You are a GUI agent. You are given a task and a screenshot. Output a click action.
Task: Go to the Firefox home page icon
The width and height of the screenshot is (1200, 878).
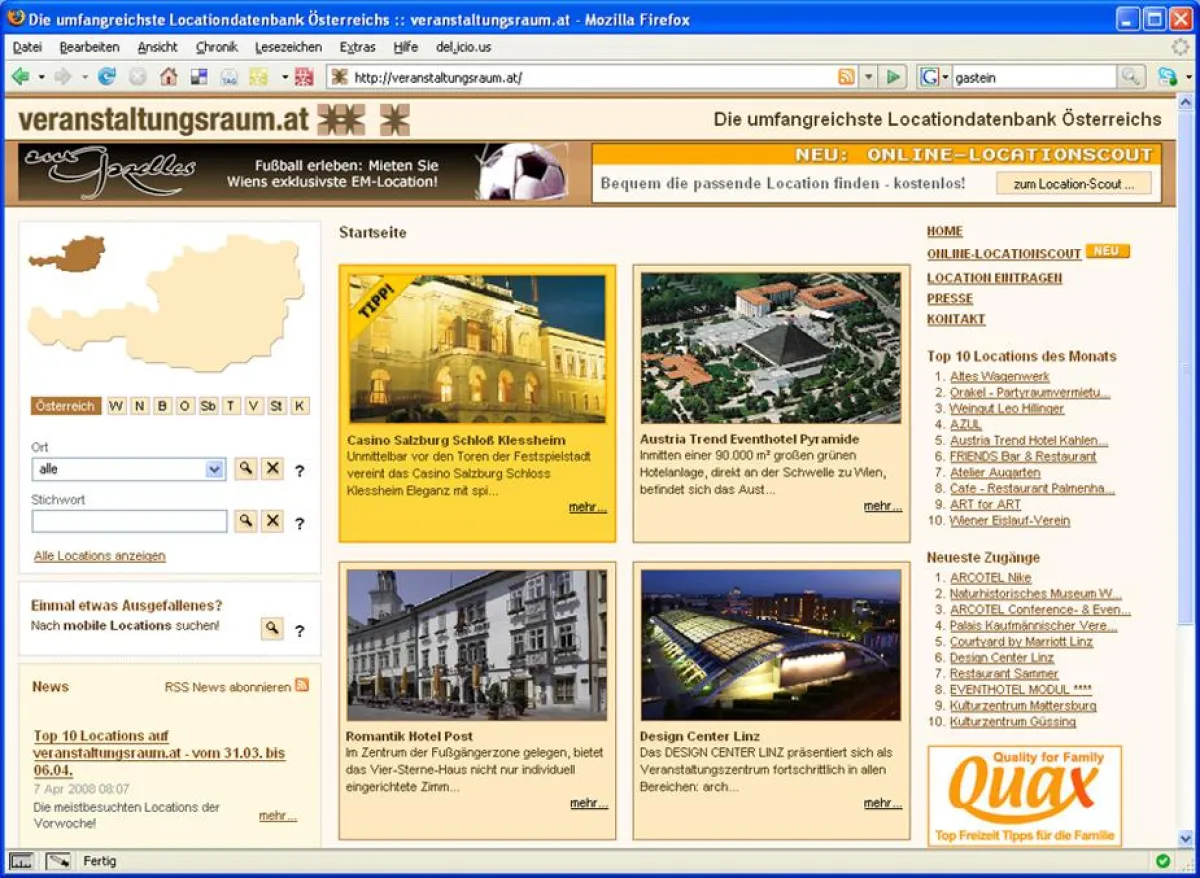pos(168,77)
